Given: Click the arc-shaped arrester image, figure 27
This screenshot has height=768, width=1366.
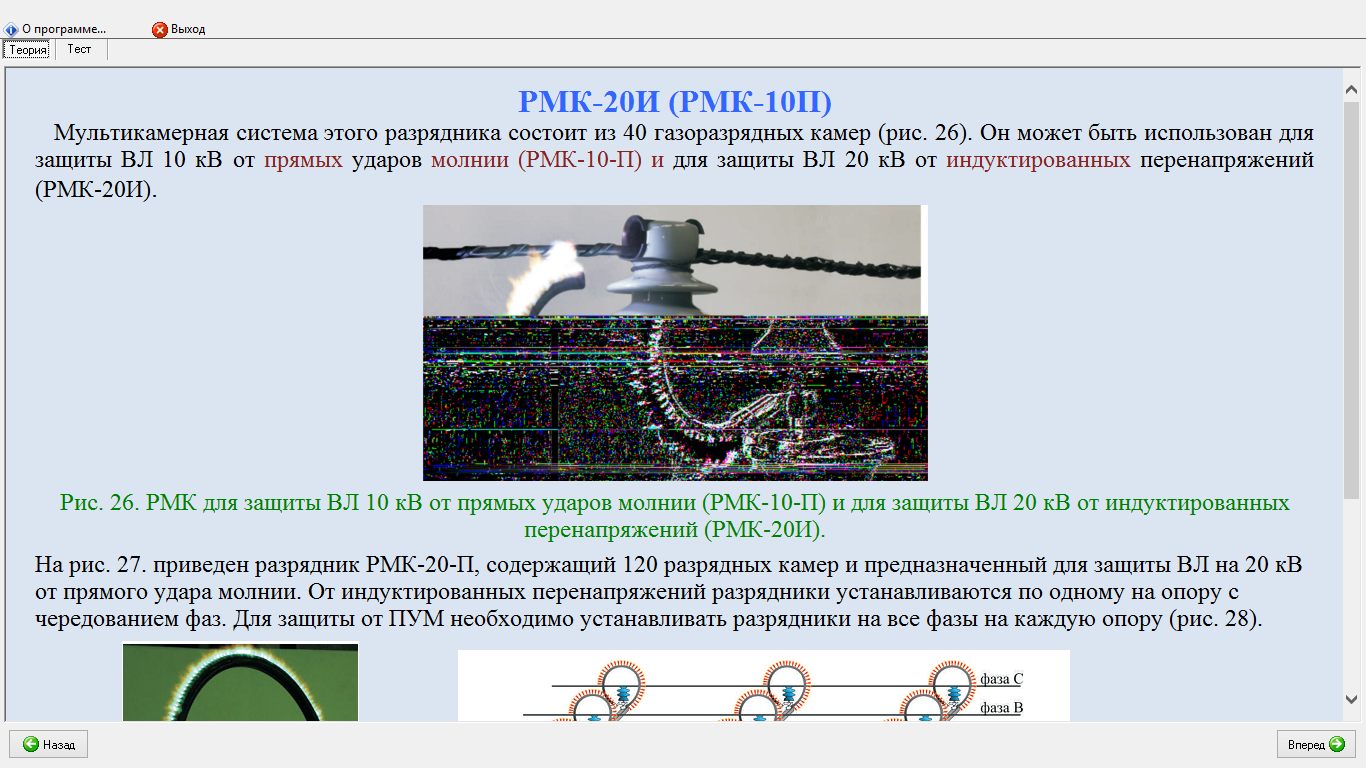Looking at the screenshot, I should pyautogui.click(x=240, y=681).
